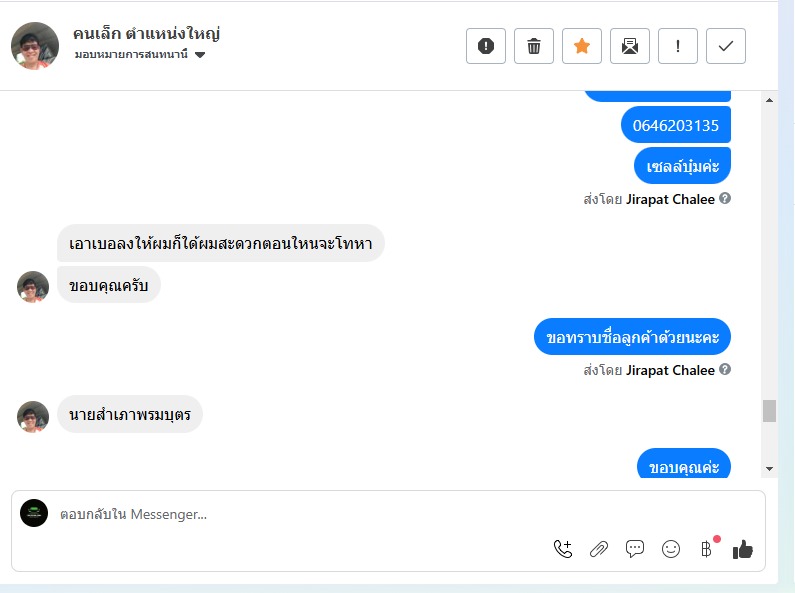
Task: Open the emoji picker
Action: point(671,548)
